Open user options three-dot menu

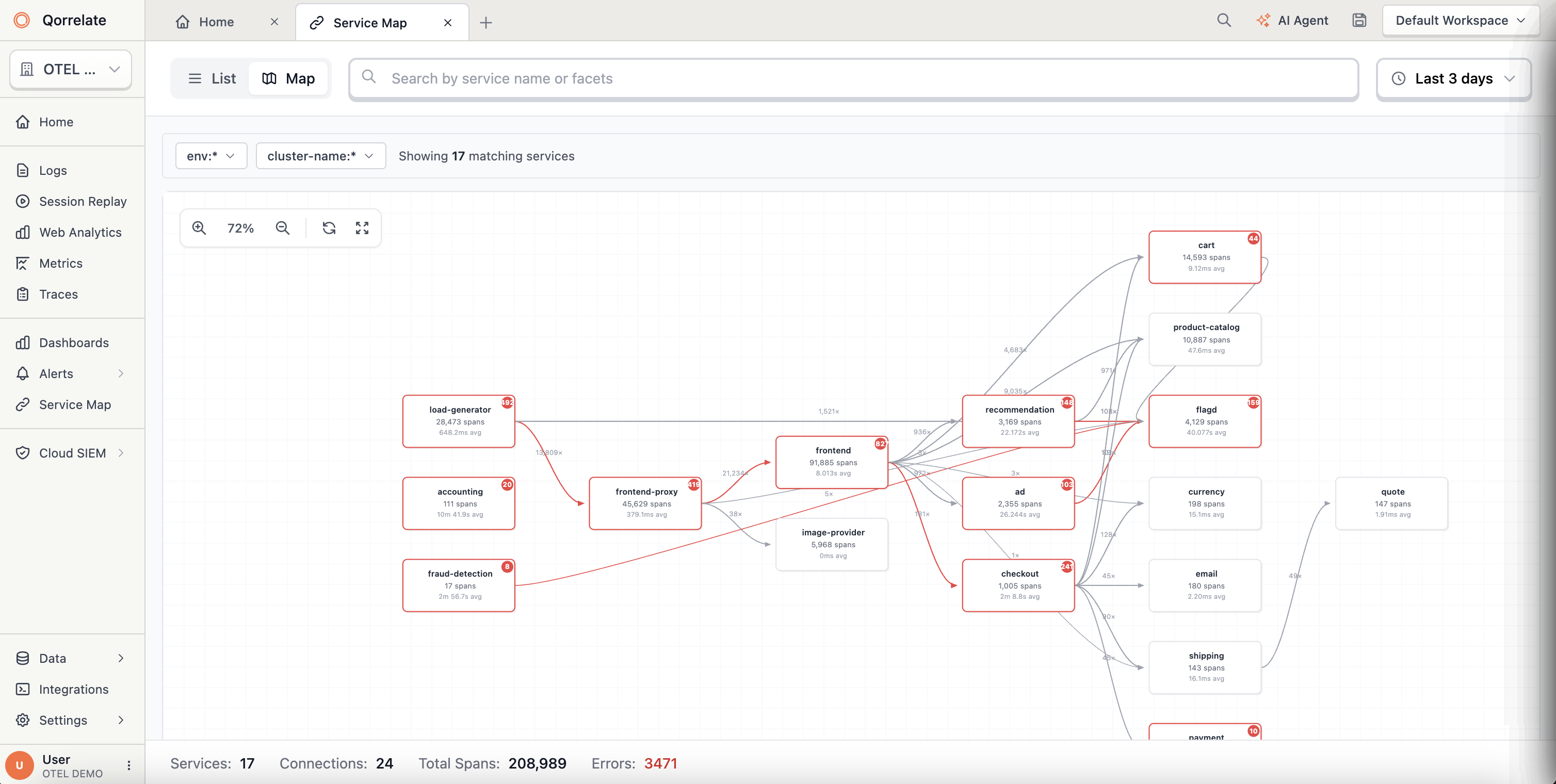click(x=128, y=765)
